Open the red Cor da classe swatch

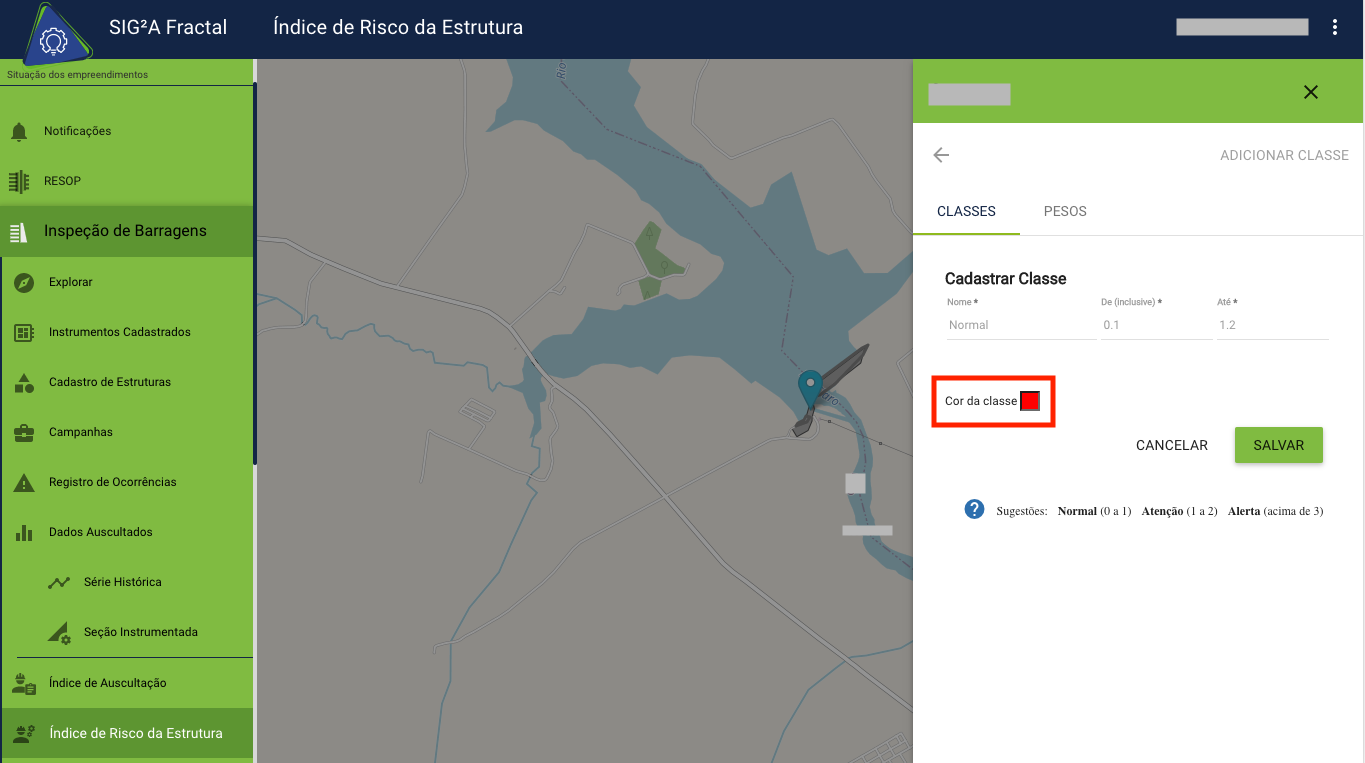1030,401
